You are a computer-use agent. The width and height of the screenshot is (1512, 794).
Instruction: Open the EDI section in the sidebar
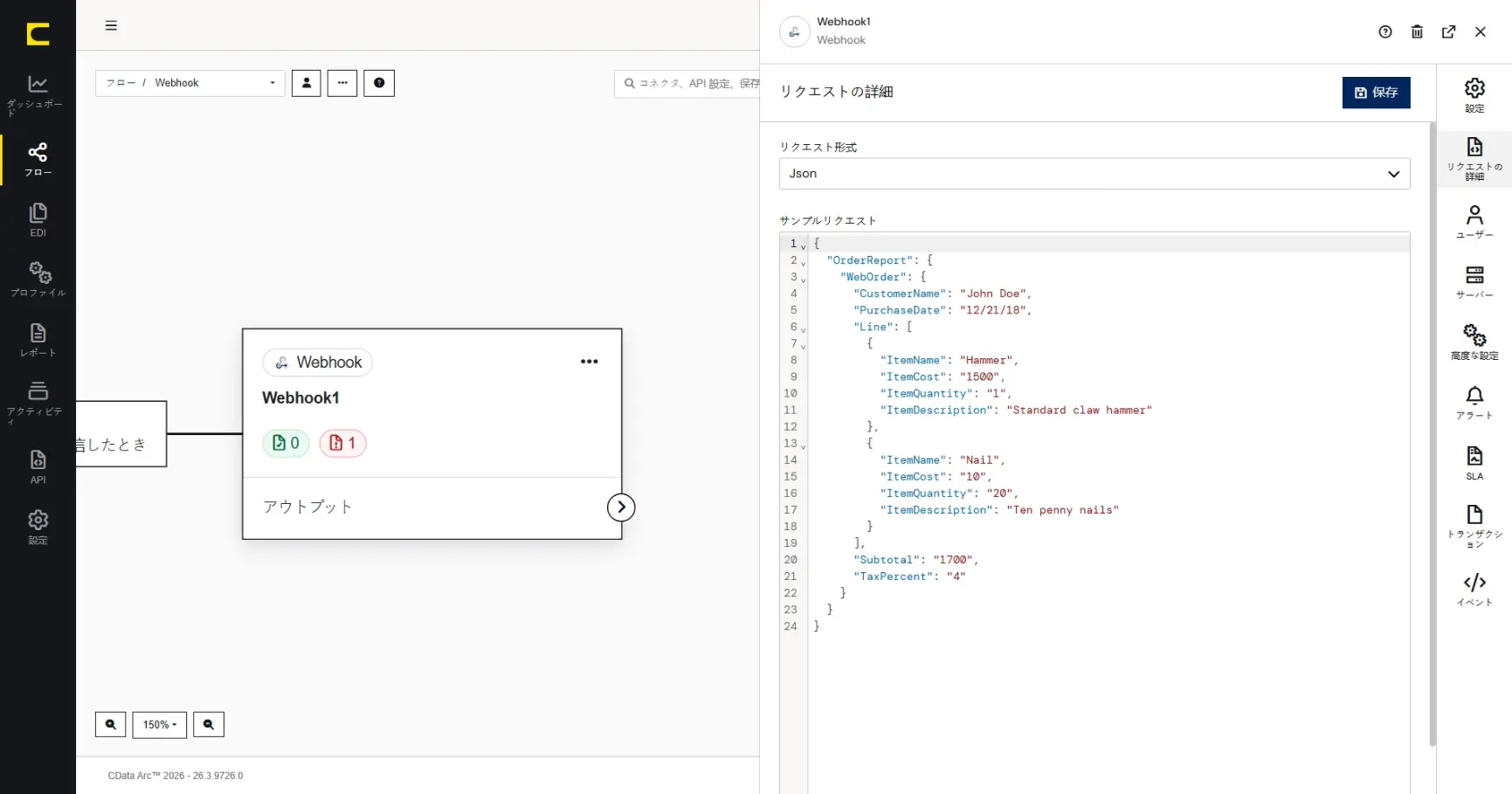[38, 219]
